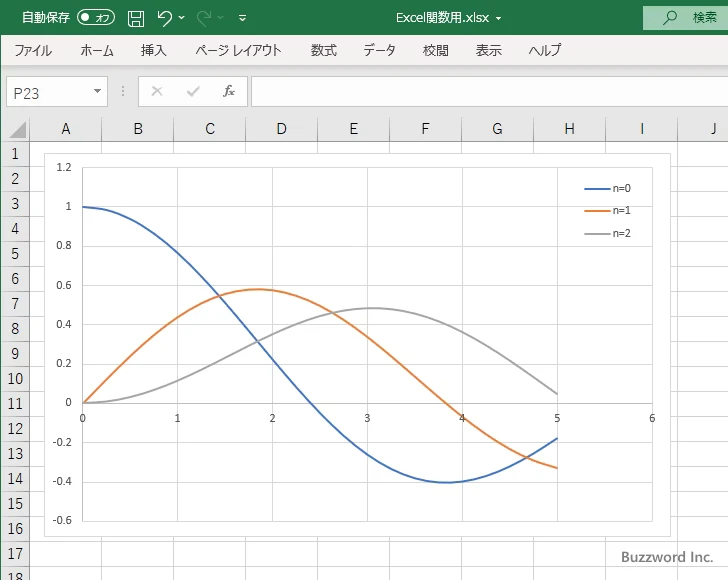
Task: Click the n=1 legend entry
Action: pos(607,211)
